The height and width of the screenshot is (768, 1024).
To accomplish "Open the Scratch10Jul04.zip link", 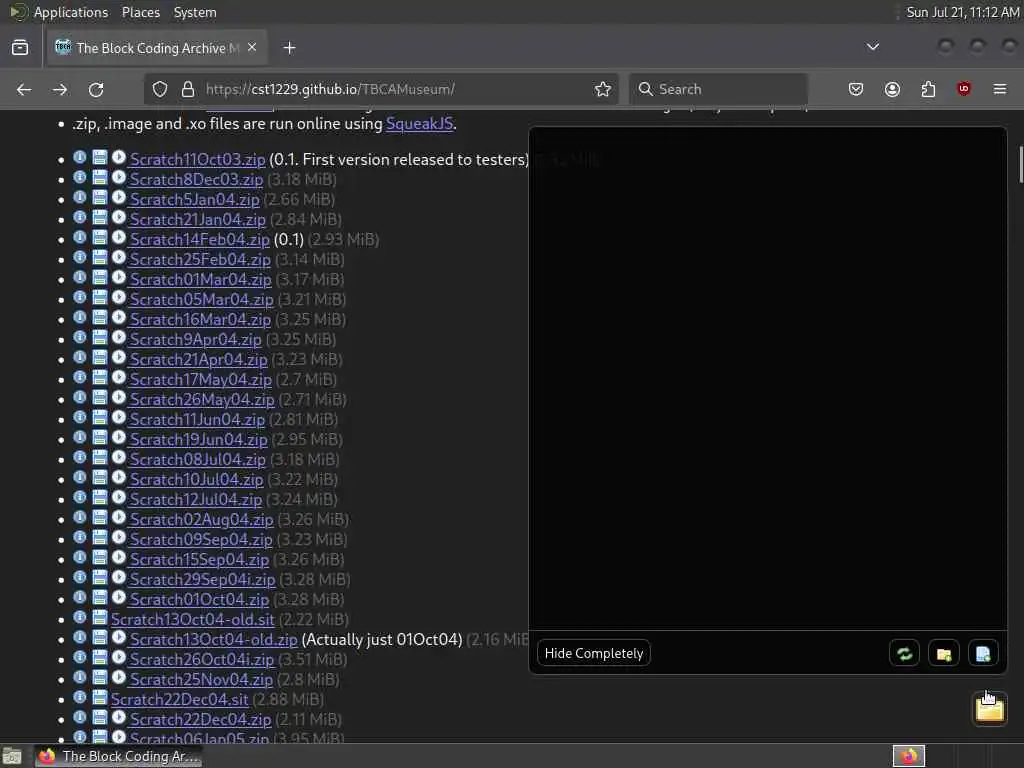I will (x=196, y=479).
